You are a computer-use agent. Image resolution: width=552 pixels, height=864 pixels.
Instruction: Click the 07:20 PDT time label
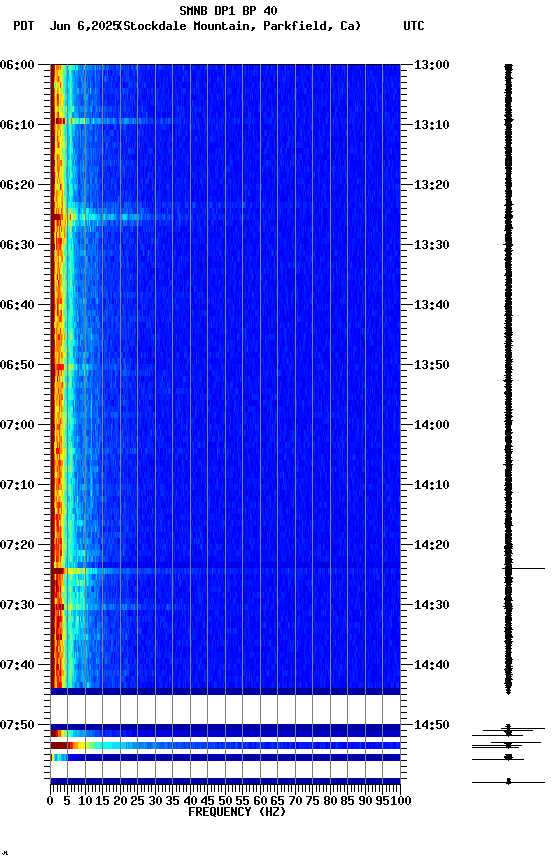pyautogui.click(x=17, y=545)
